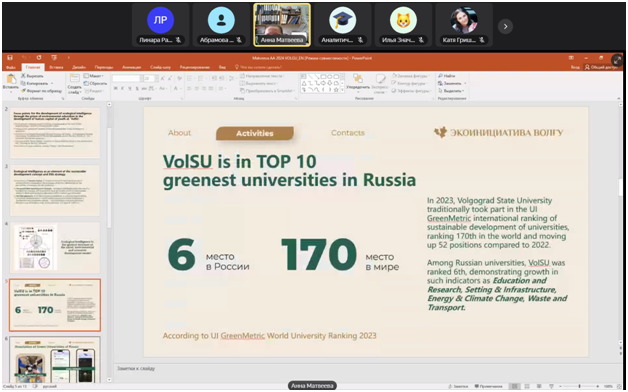Select participant tile Катя Гриш...
Viewport: 628px width, 392px height.
pos(464,25)
